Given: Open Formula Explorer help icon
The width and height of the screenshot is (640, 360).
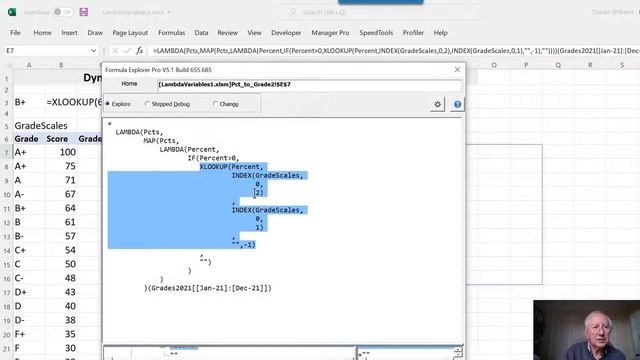Looking at the screenshot, I should coord(457,104).
